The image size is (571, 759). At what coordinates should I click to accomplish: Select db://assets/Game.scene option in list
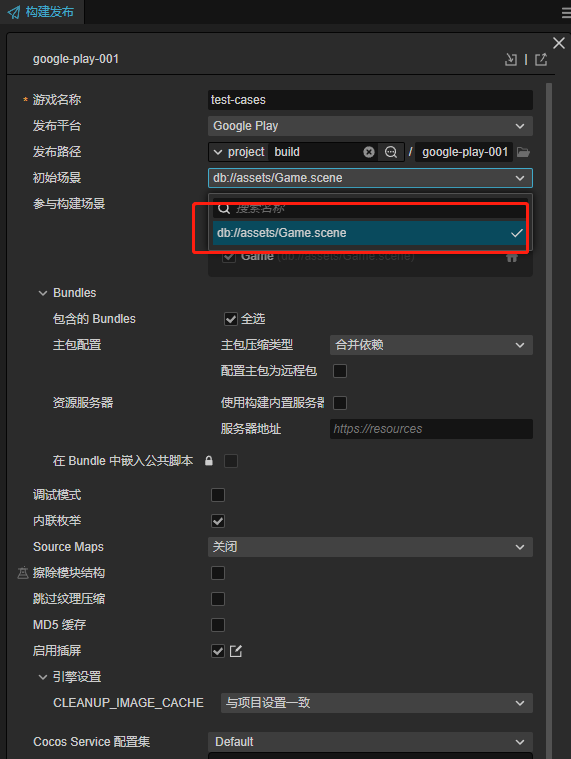370,233
